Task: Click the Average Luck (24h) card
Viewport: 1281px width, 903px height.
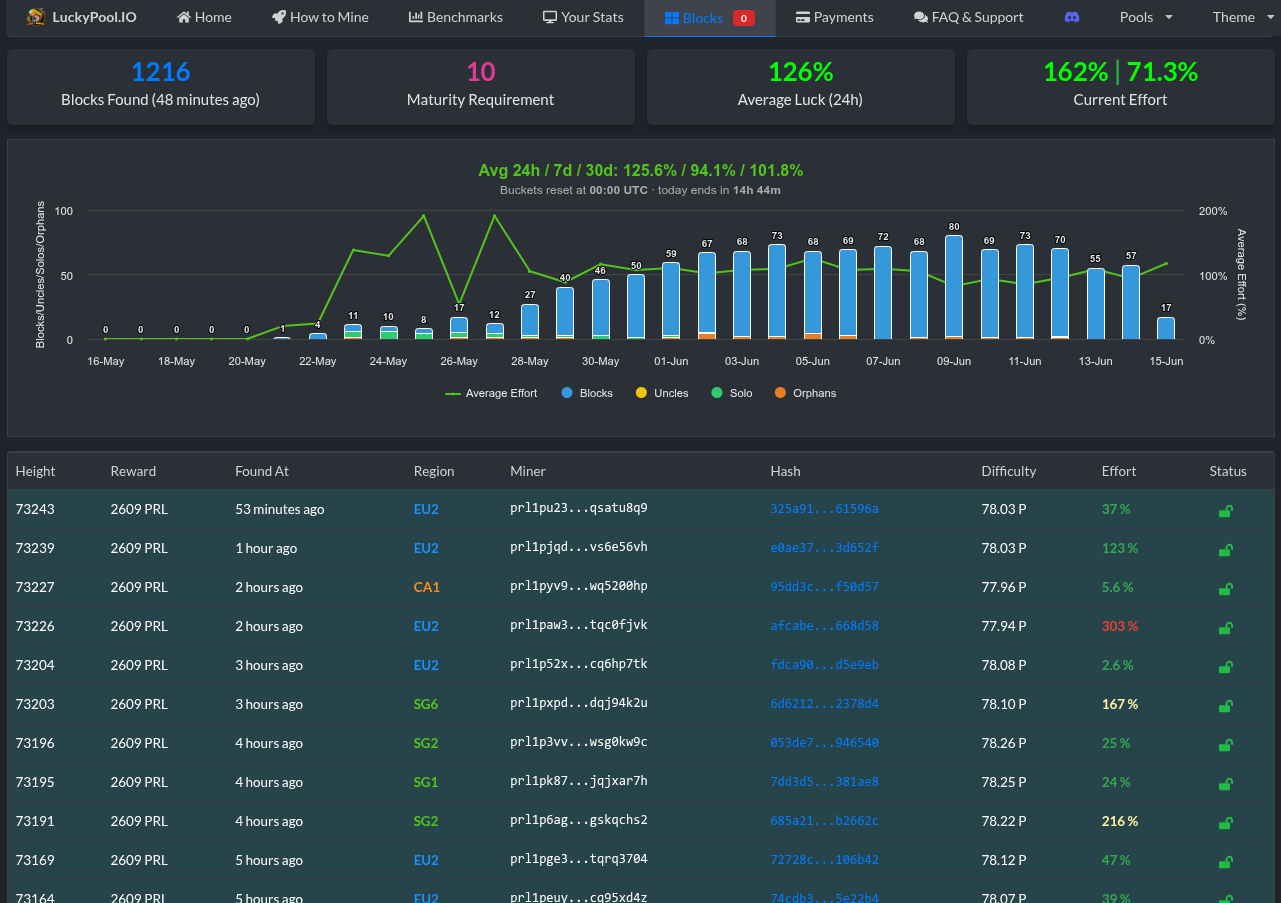Action: (801, 87)
